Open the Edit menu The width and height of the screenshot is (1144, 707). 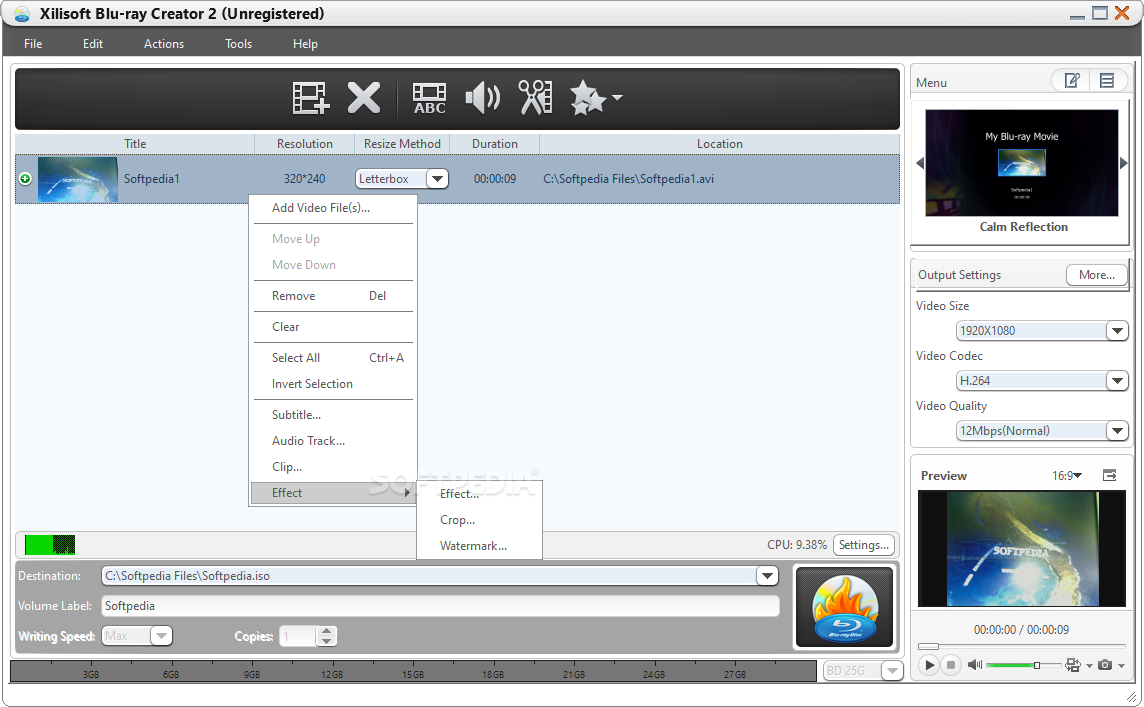93,44
